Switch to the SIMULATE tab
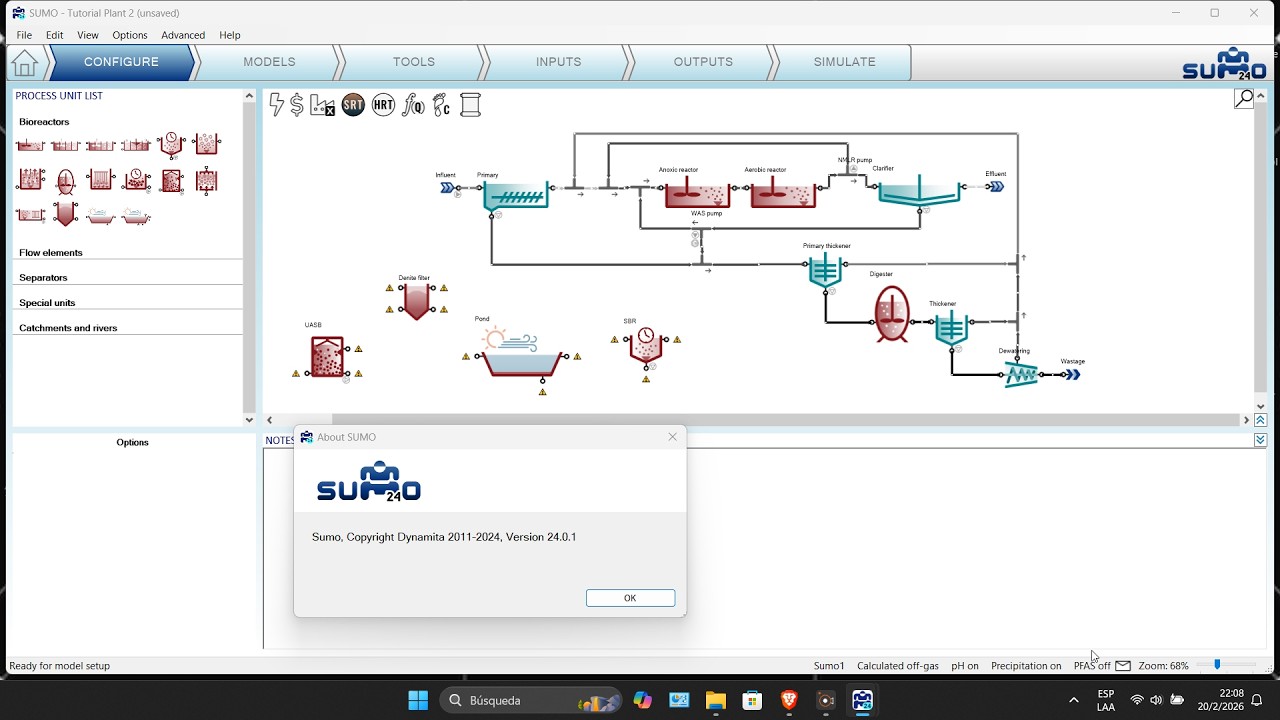The width and height of the screenshot is (1280, 720). pyautogui.click(x=844, y=62)
